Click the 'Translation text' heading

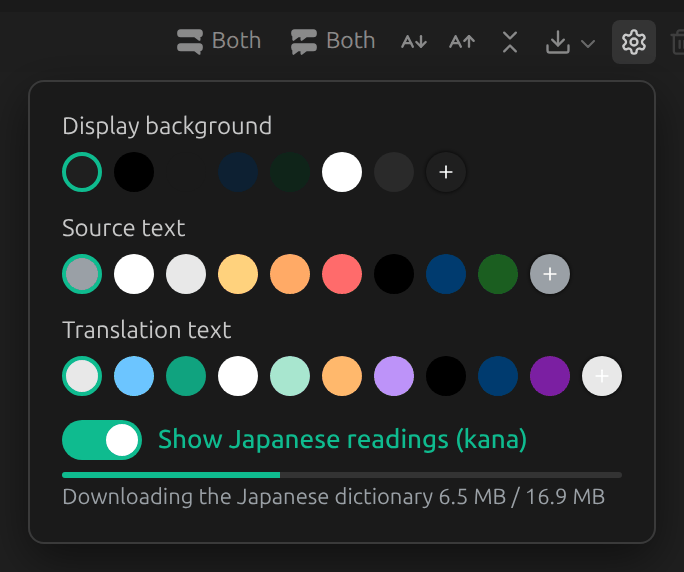tap(147, 330)
